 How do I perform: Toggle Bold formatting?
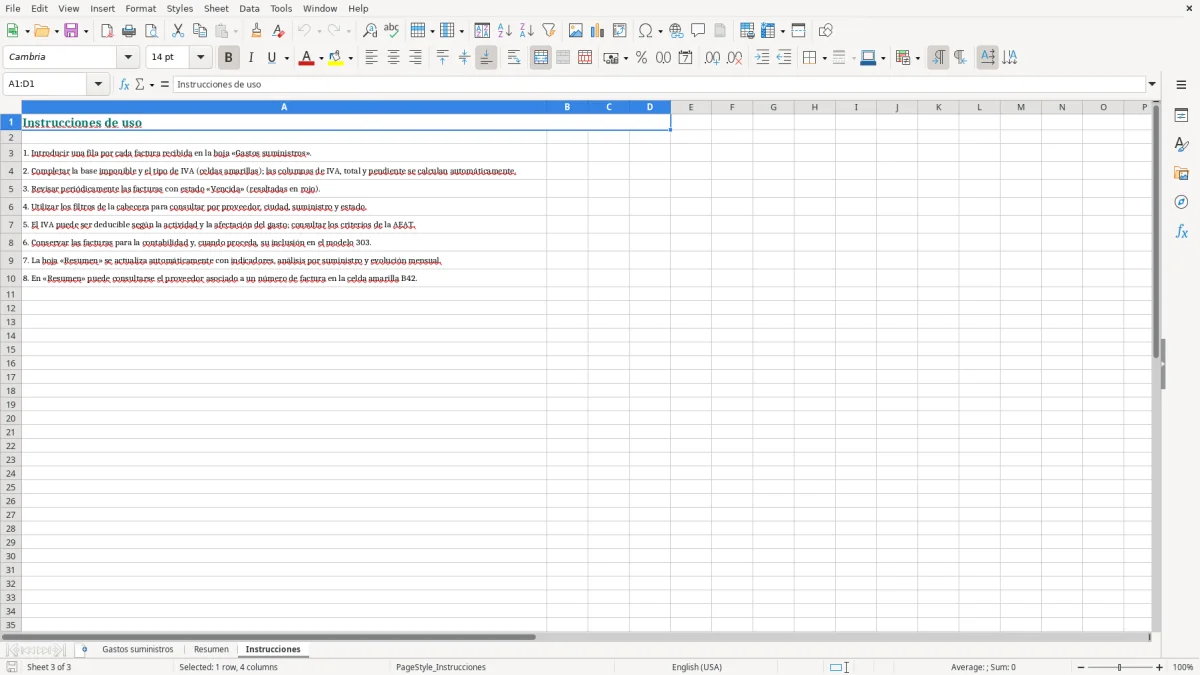point(228,58)
